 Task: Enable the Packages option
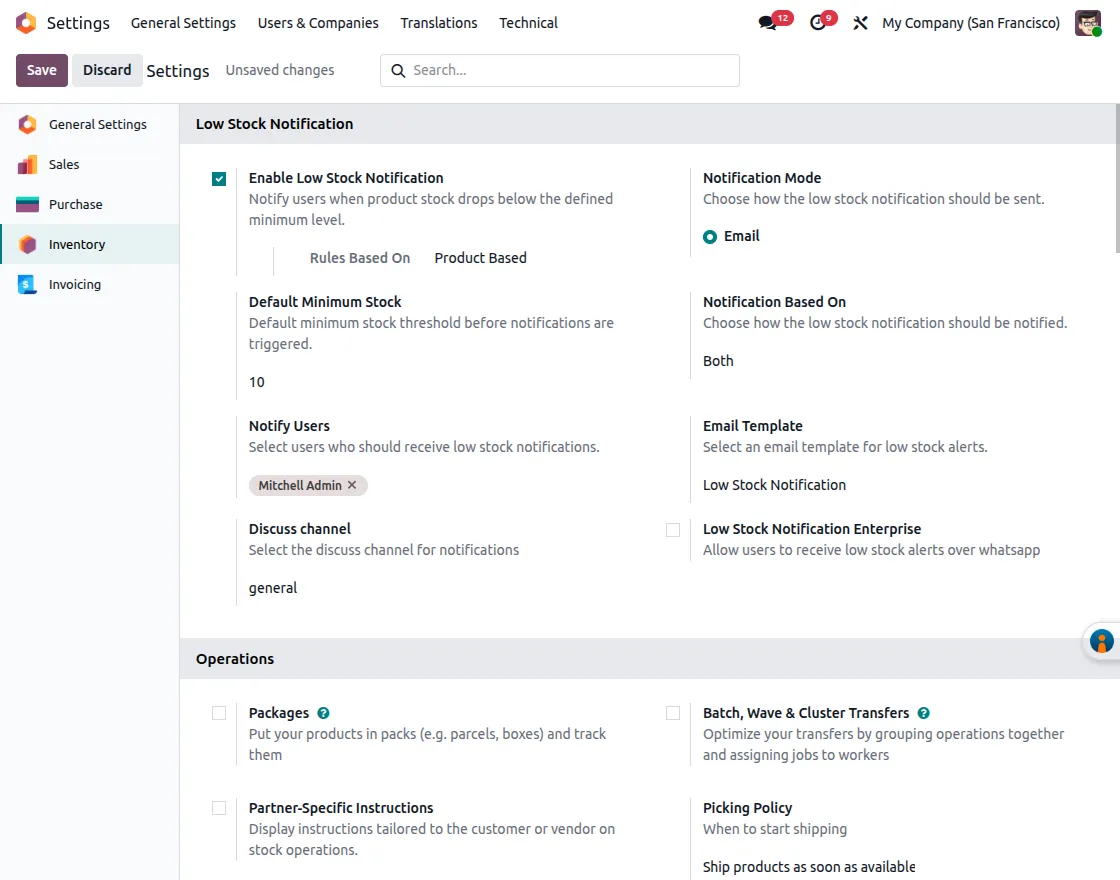(219, 713)
